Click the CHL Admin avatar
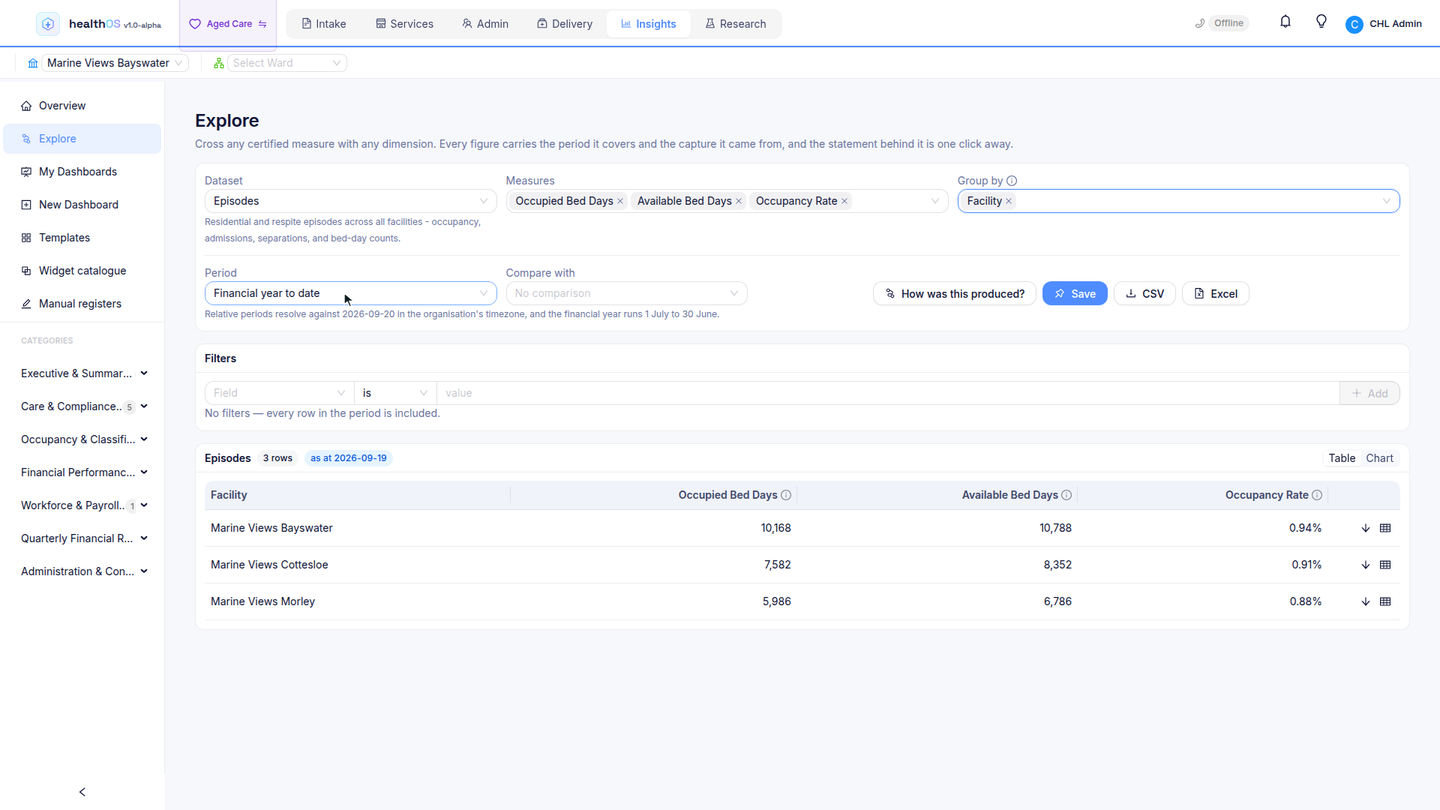Screen dimensions: 1440x810 pyautogui.click(x=1354, y=24)
